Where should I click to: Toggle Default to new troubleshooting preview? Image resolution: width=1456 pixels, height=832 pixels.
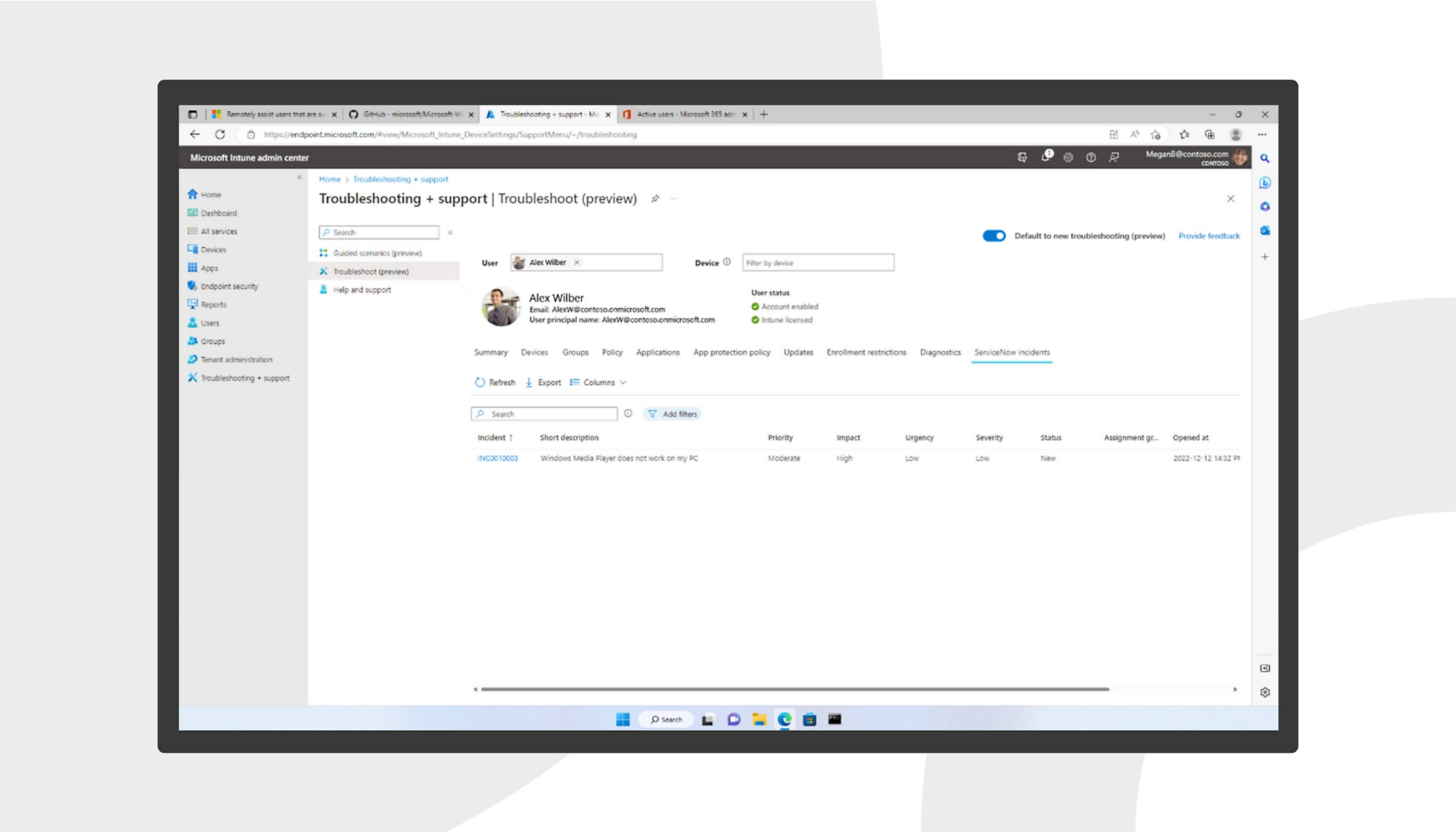click(994, 236)
